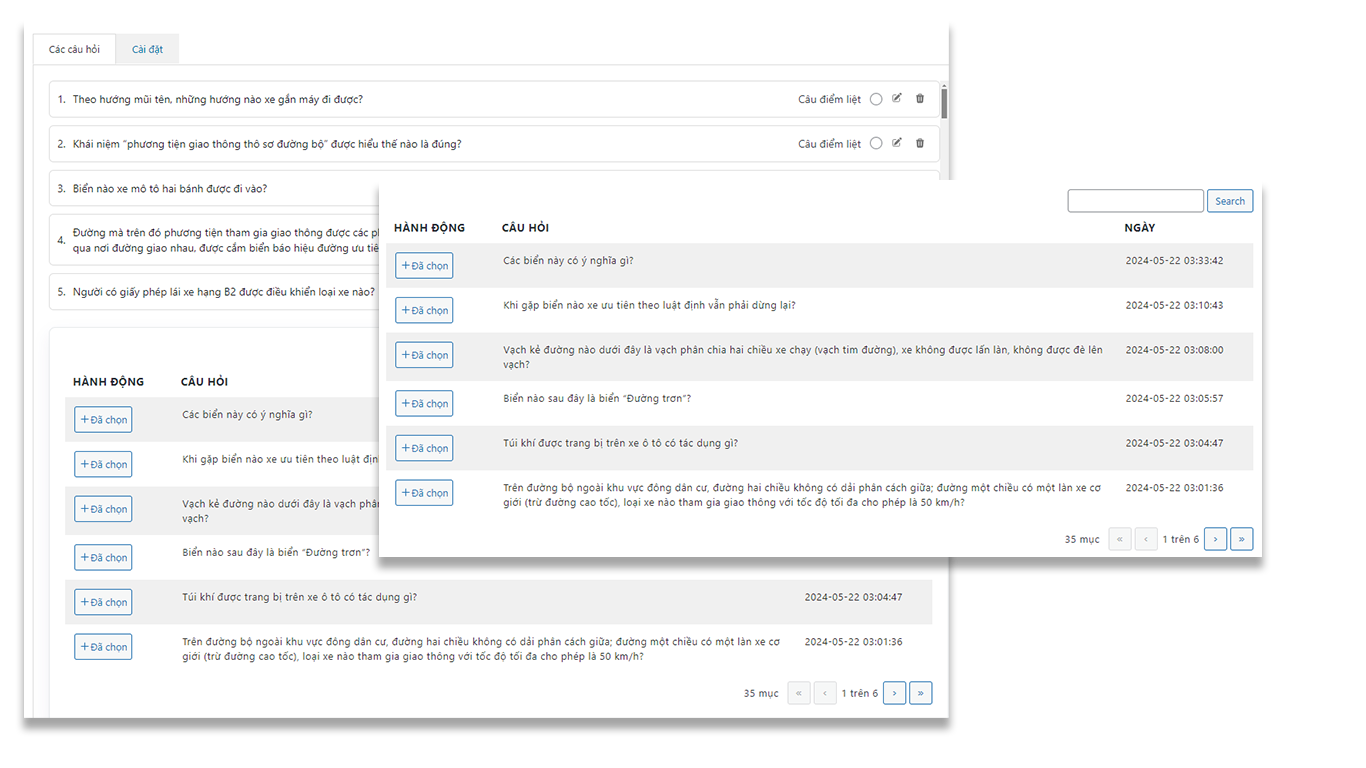Switch to the "Cài đặt" tab
This screenshot has height=768, width=1366.
tap(147, 49)
